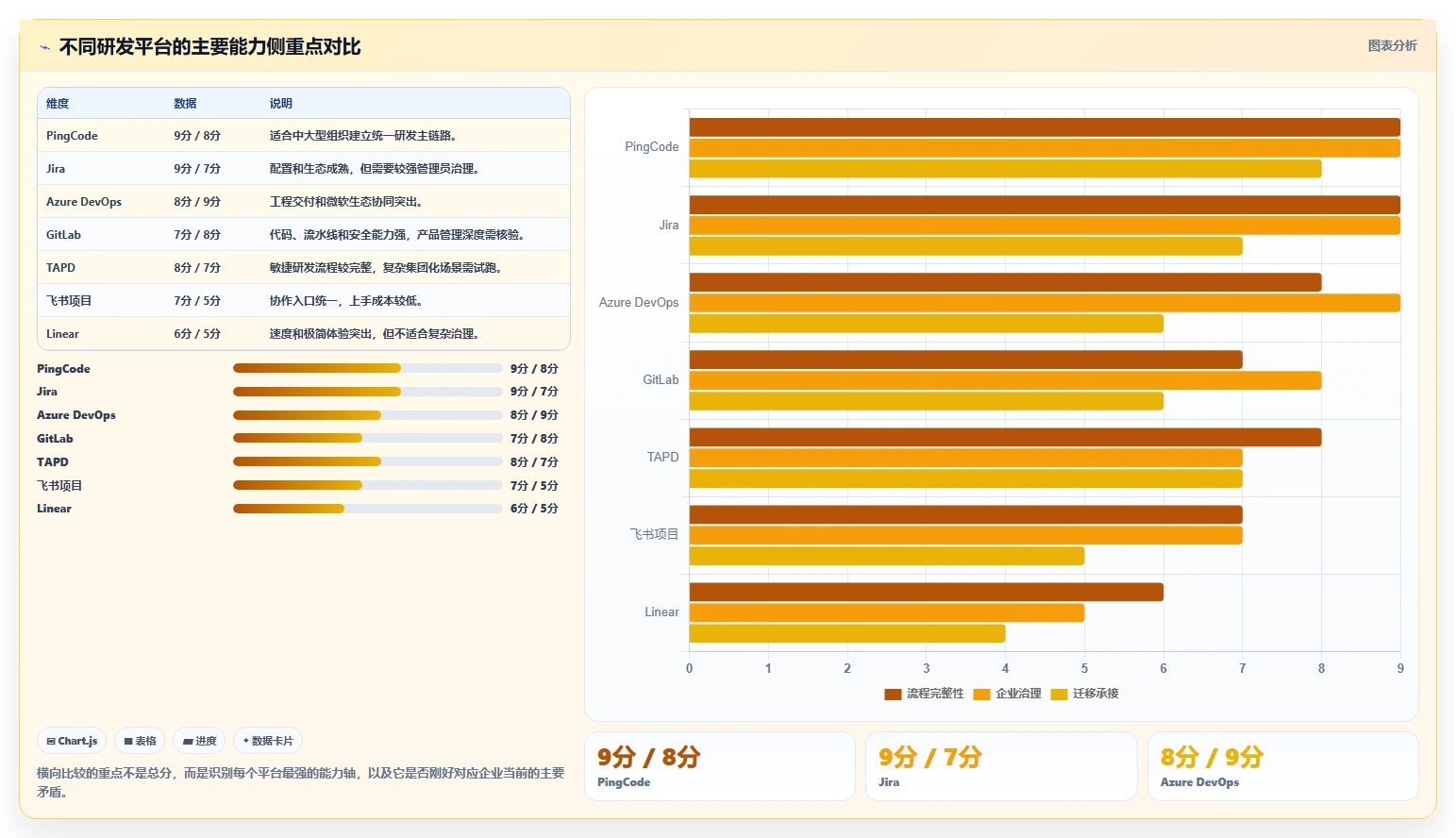Screen dimensions: 1456x838
Task: Click 飞书项目 迁移承接 bar in chart
Action: pos(887,556)
